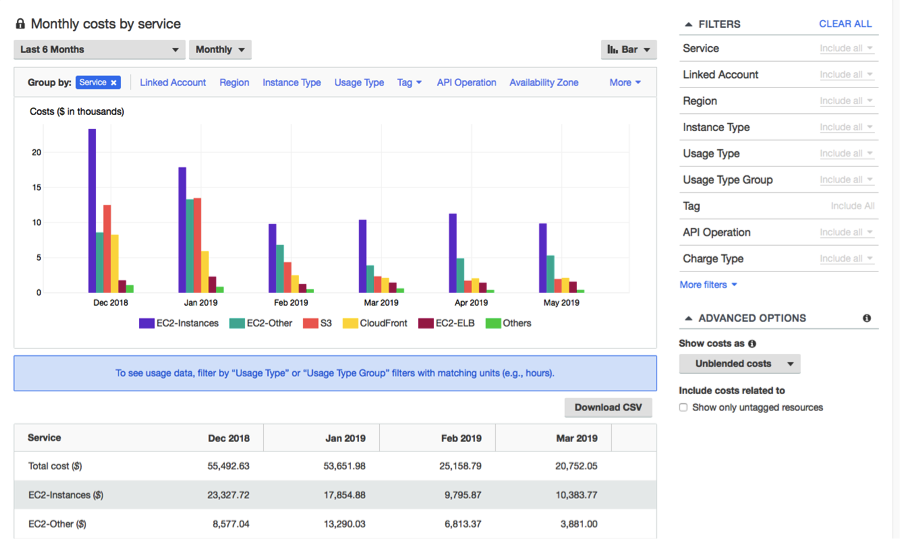This screenshot has width=900, height=539.
Task: Open the Monthly granularity dropdown
Action: [x=220, y=49]
